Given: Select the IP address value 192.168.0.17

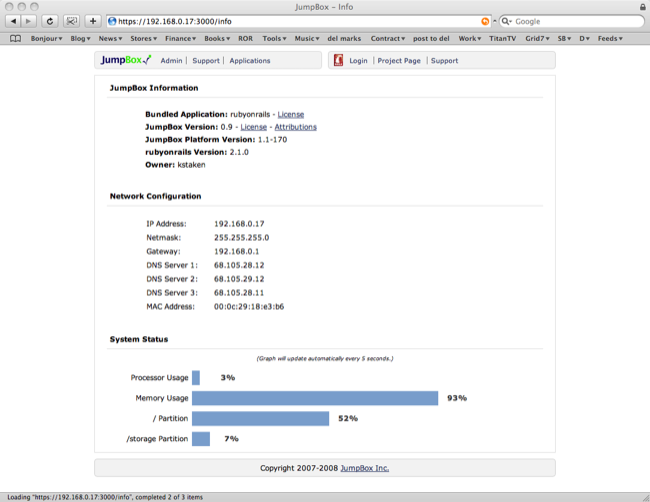Looking at the screenshot, I should pyautogui.click(x=239, y=224).
